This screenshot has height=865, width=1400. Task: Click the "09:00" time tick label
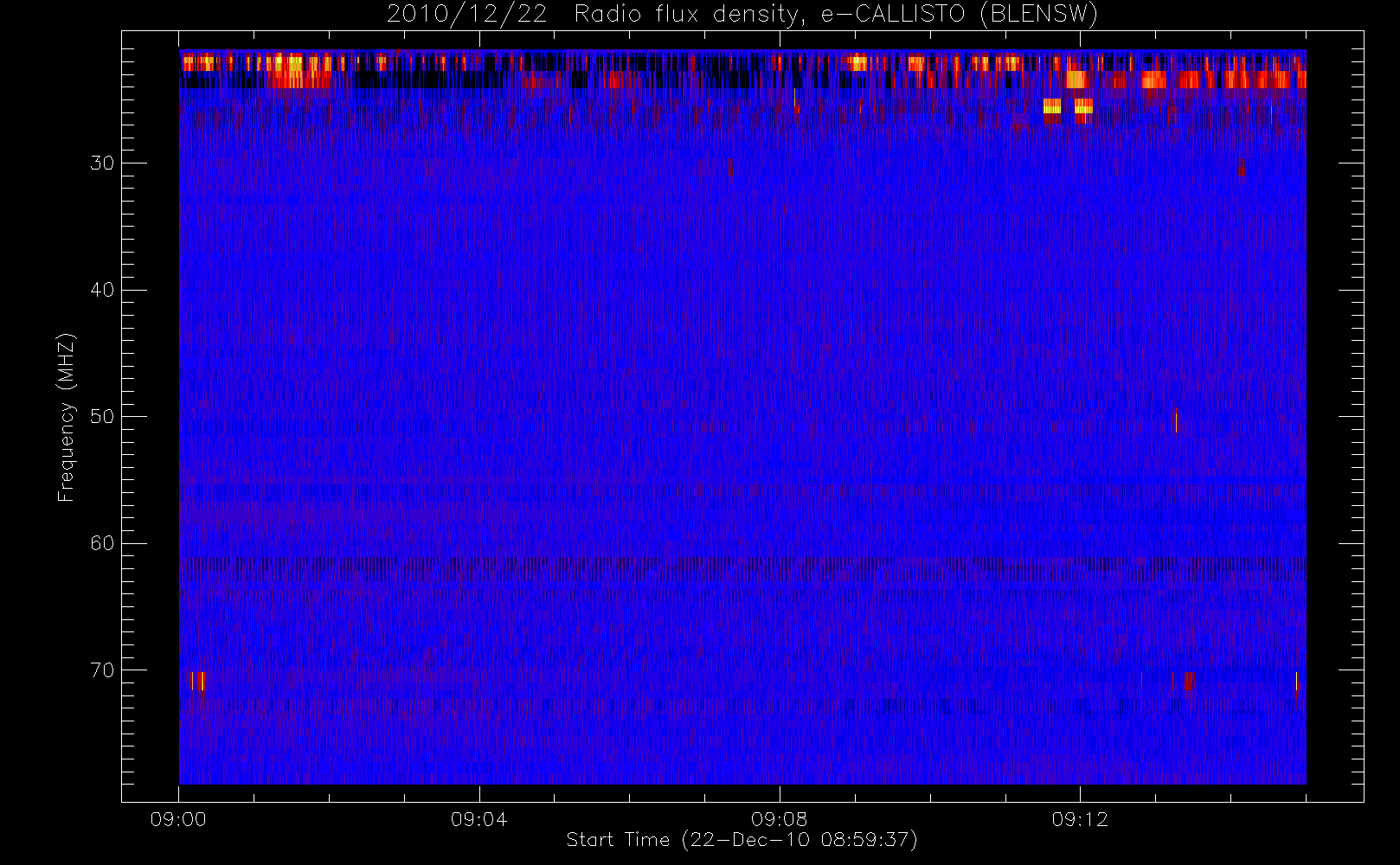178,819
